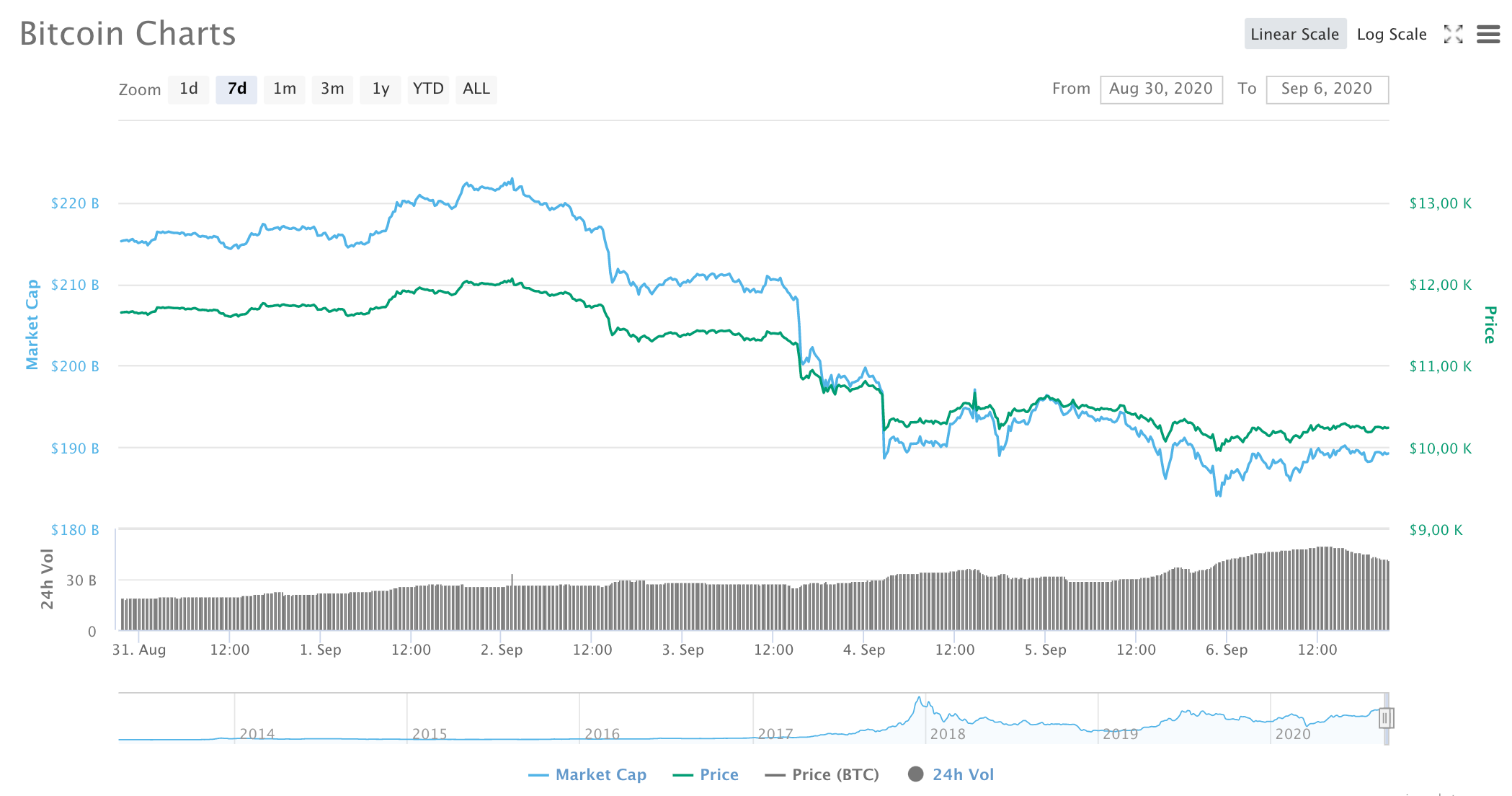Open the From date field
Viewport: 1512px width, 796px height.
click(x=1160, y=89)
